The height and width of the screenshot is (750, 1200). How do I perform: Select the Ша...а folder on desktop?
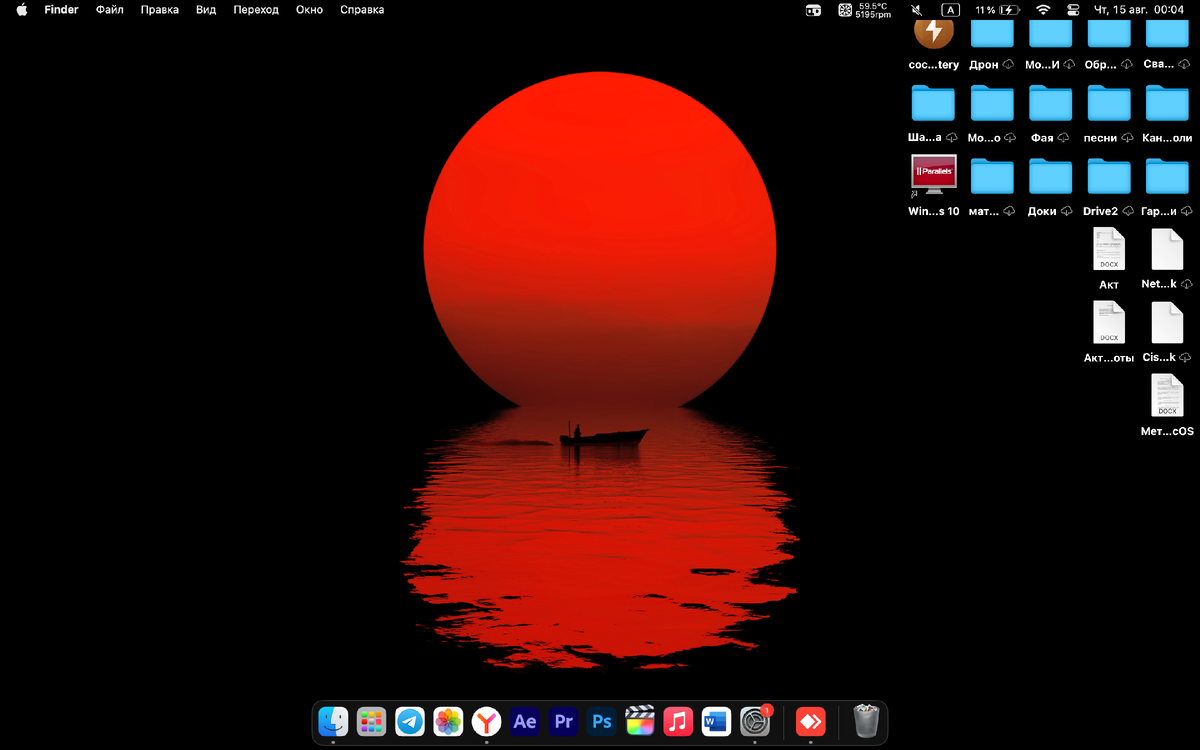pyautogui.click(x=933, y=104)
